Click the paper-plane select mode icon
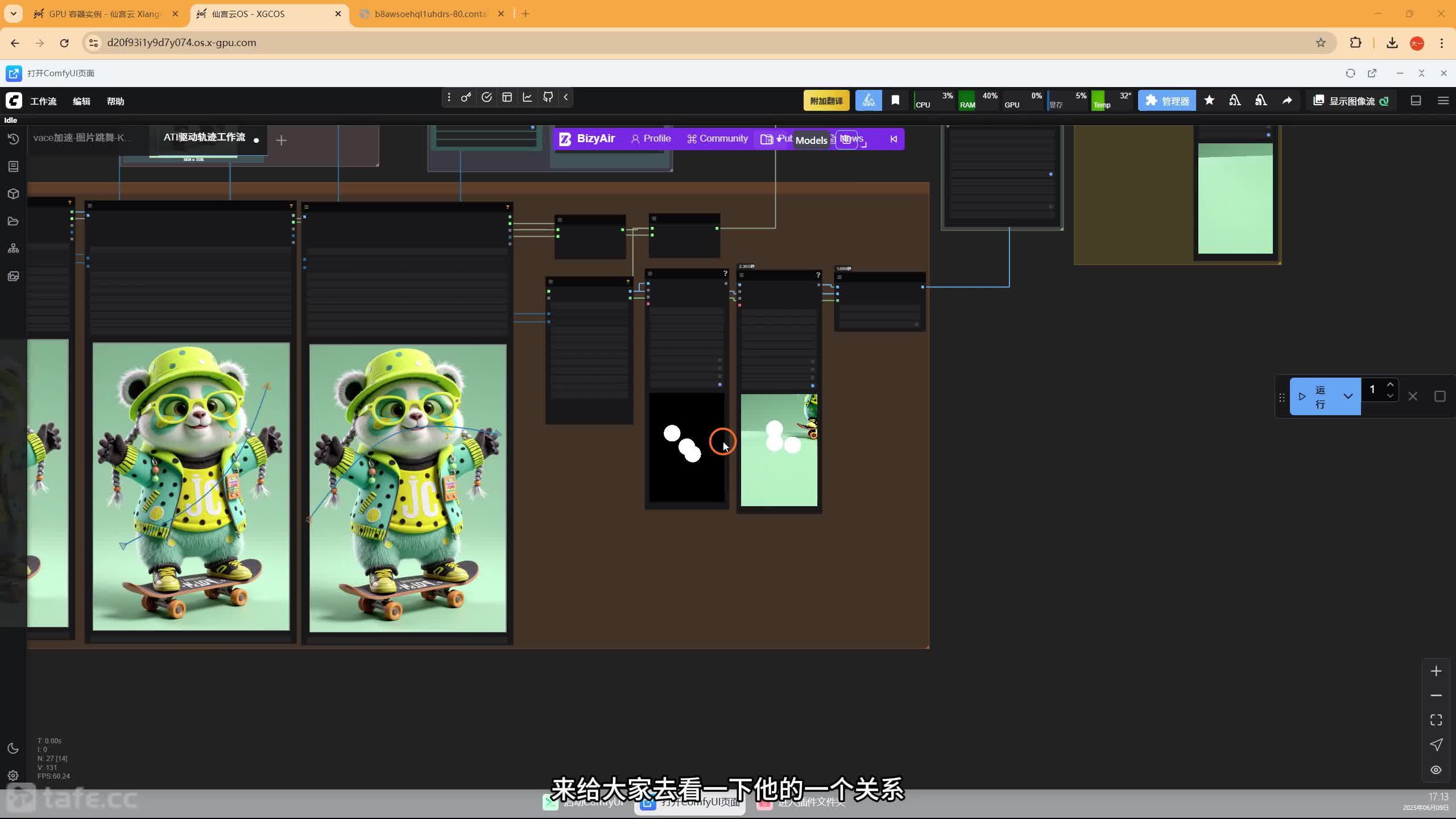This screenshot has width=1456, height=819. [x=1436, y=744]
